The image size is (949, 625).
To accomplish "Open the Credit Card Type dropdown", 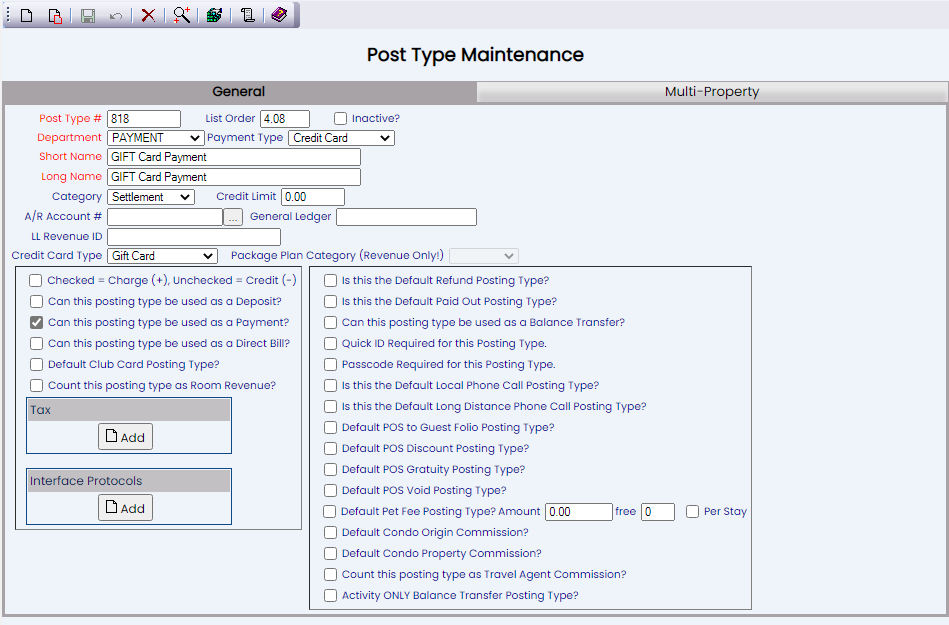I will tap(162, 256).
